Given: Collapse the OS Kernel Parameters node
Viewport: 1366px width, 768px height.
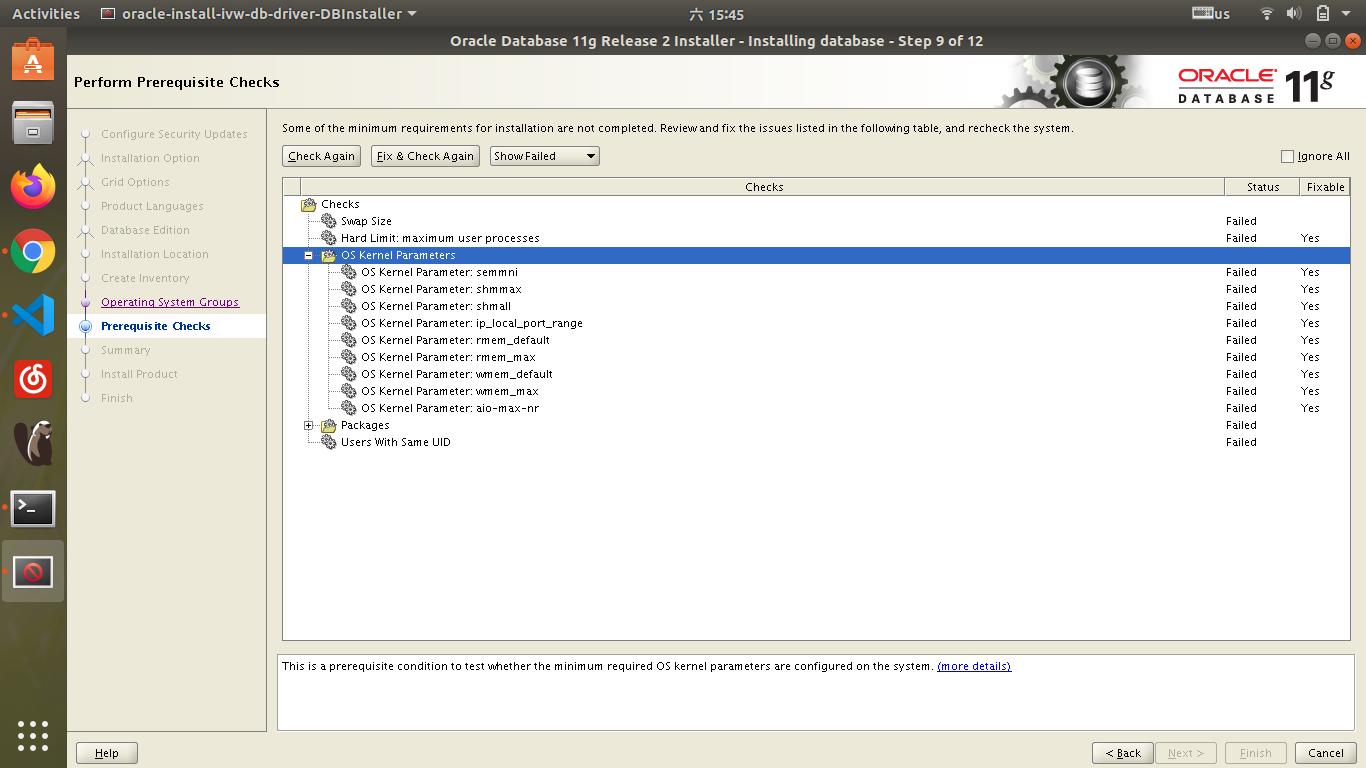Looking at the screenshot, I should (x=308, y=255).
